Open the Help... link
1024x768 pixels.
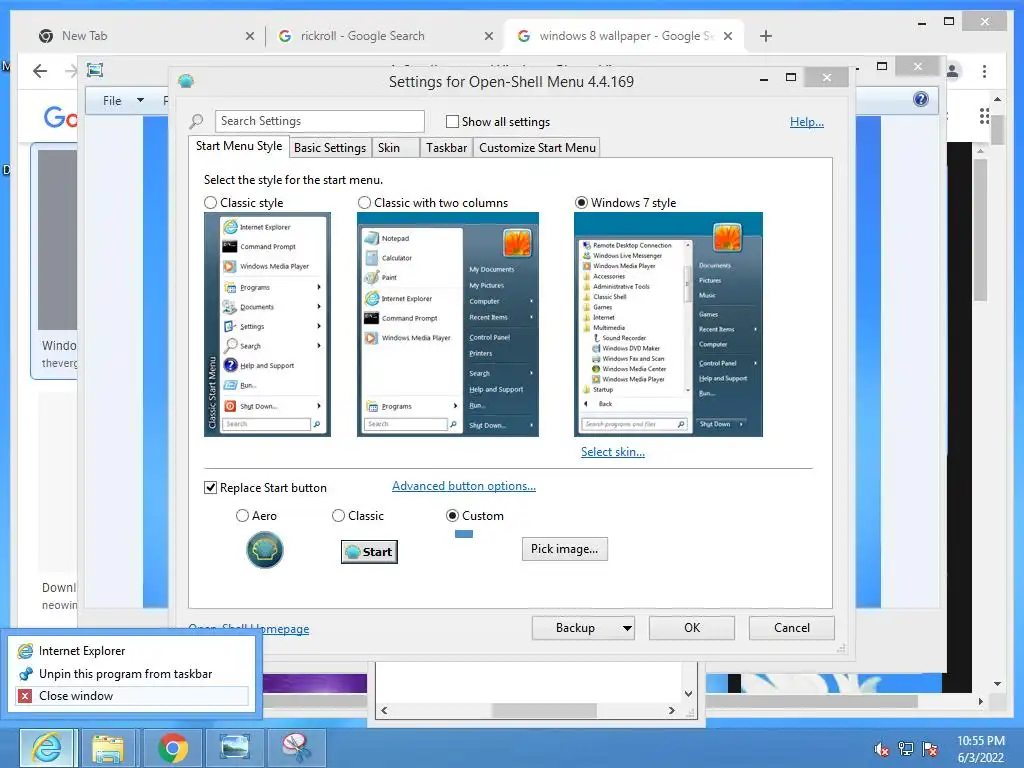[x=807, y=121]
